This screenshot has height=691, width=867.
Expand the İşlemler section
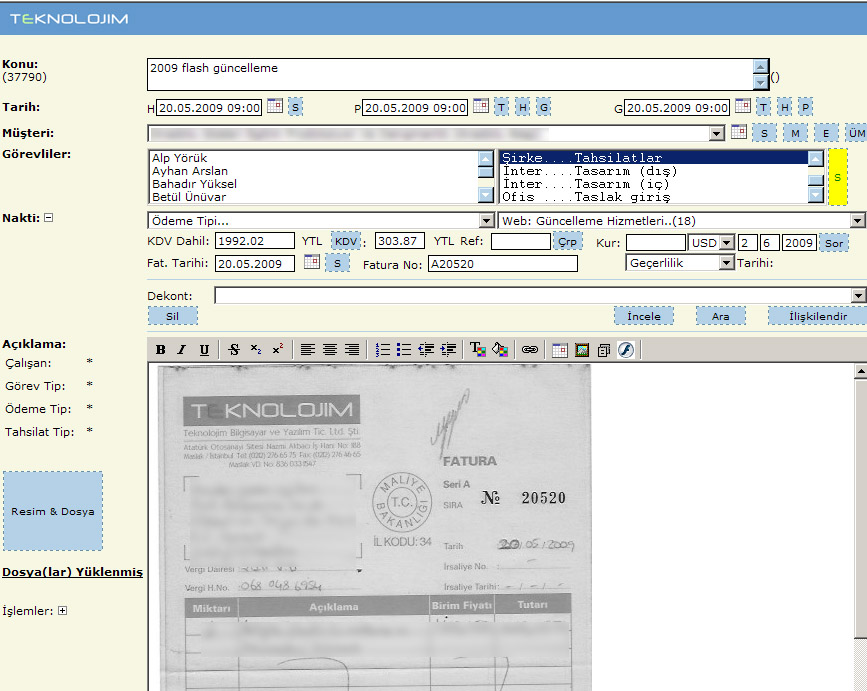(x=62, y=610)
